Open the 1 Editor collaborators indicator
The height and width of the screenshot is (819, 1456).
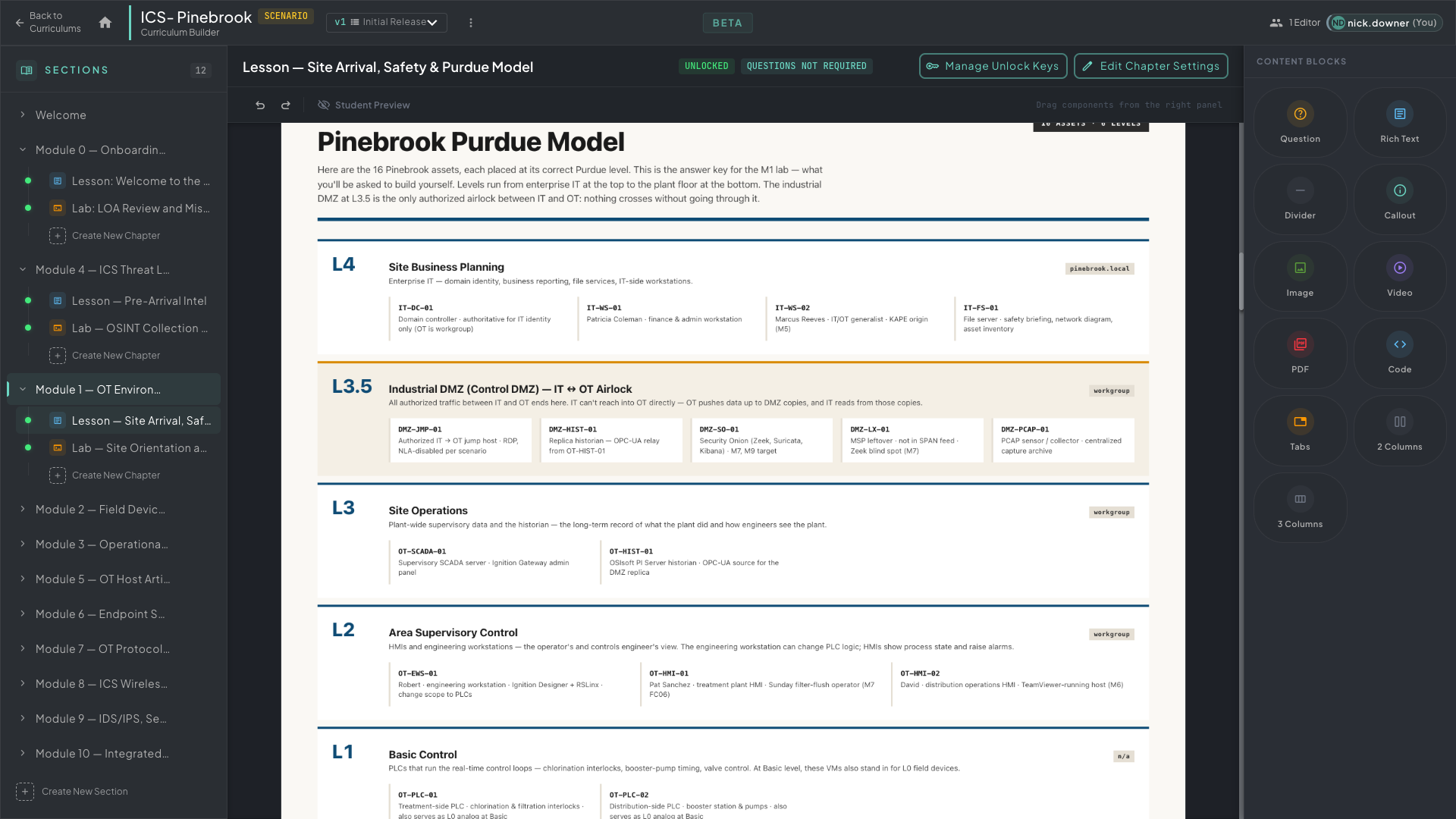click(1295, 23)
